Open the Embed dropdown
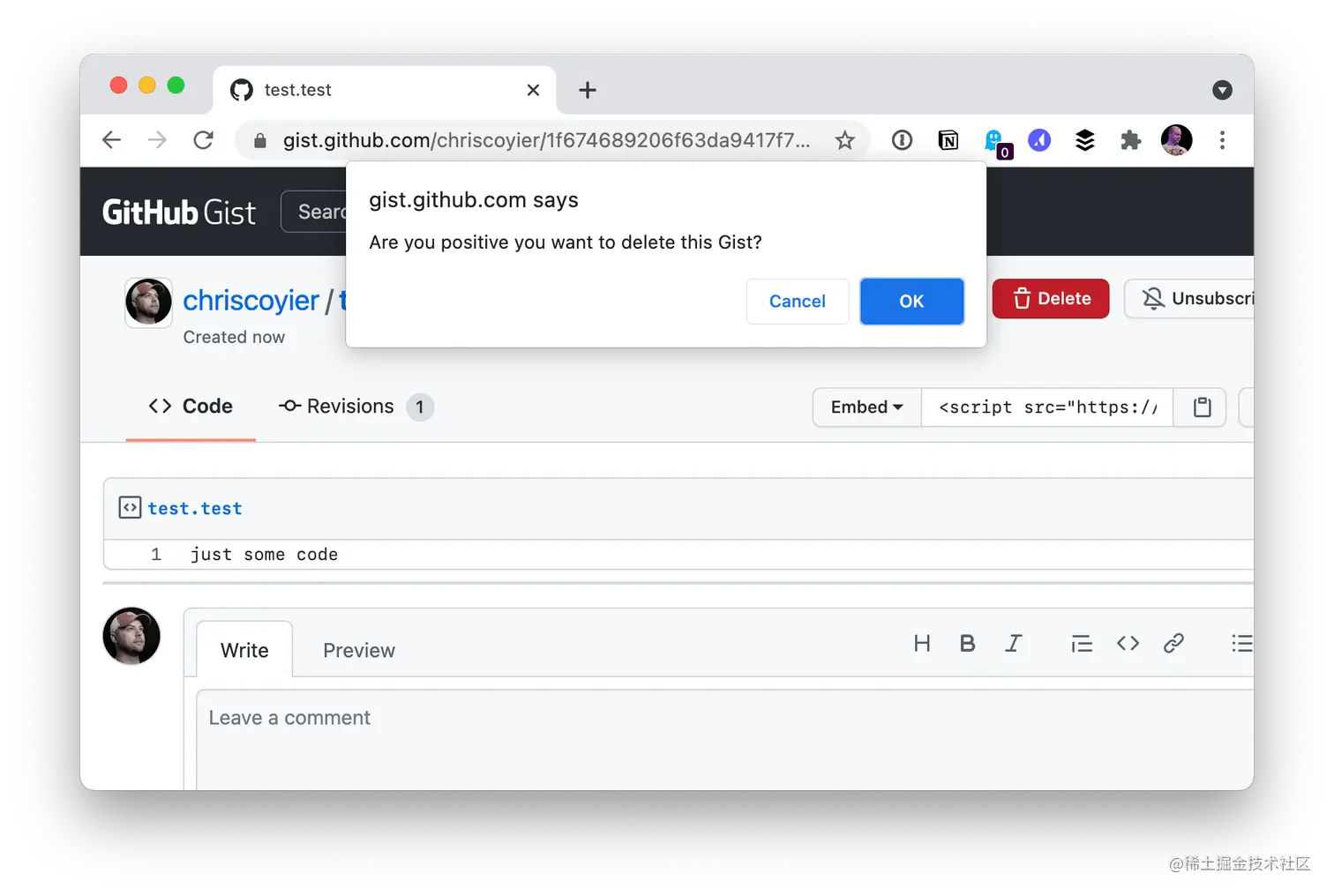Viewport: 1334px width, 896px height. coord(867,407)
